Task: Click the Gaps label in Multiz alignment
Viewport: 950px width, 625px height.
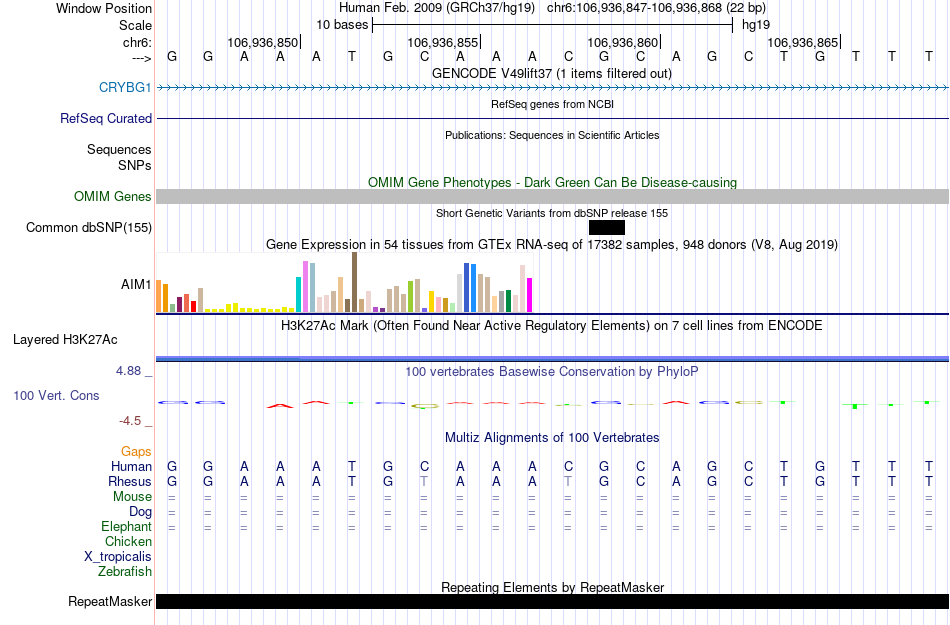Action: pyautogui.click(x=136, y=451)
